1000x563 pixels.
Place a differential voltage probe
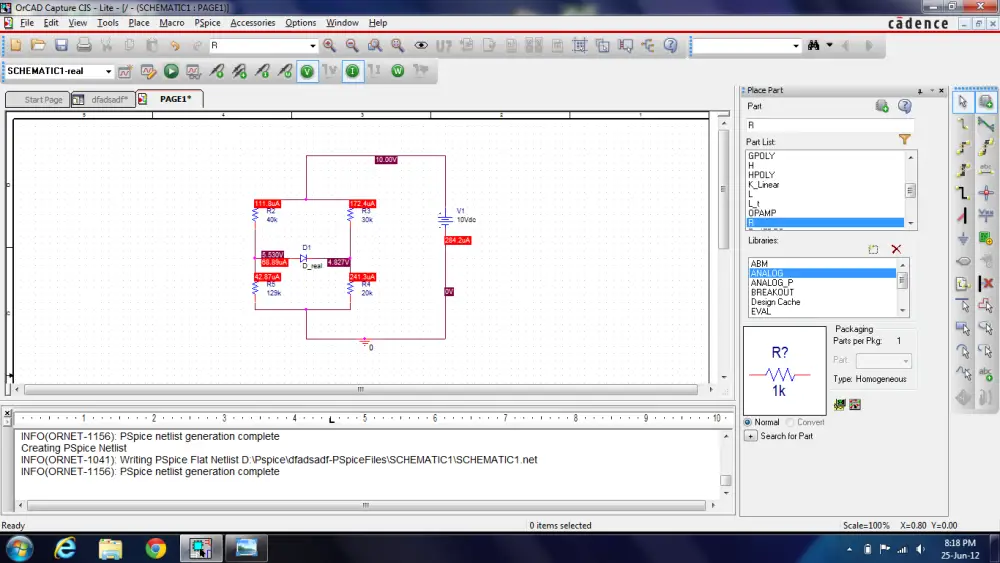point(240,71)
